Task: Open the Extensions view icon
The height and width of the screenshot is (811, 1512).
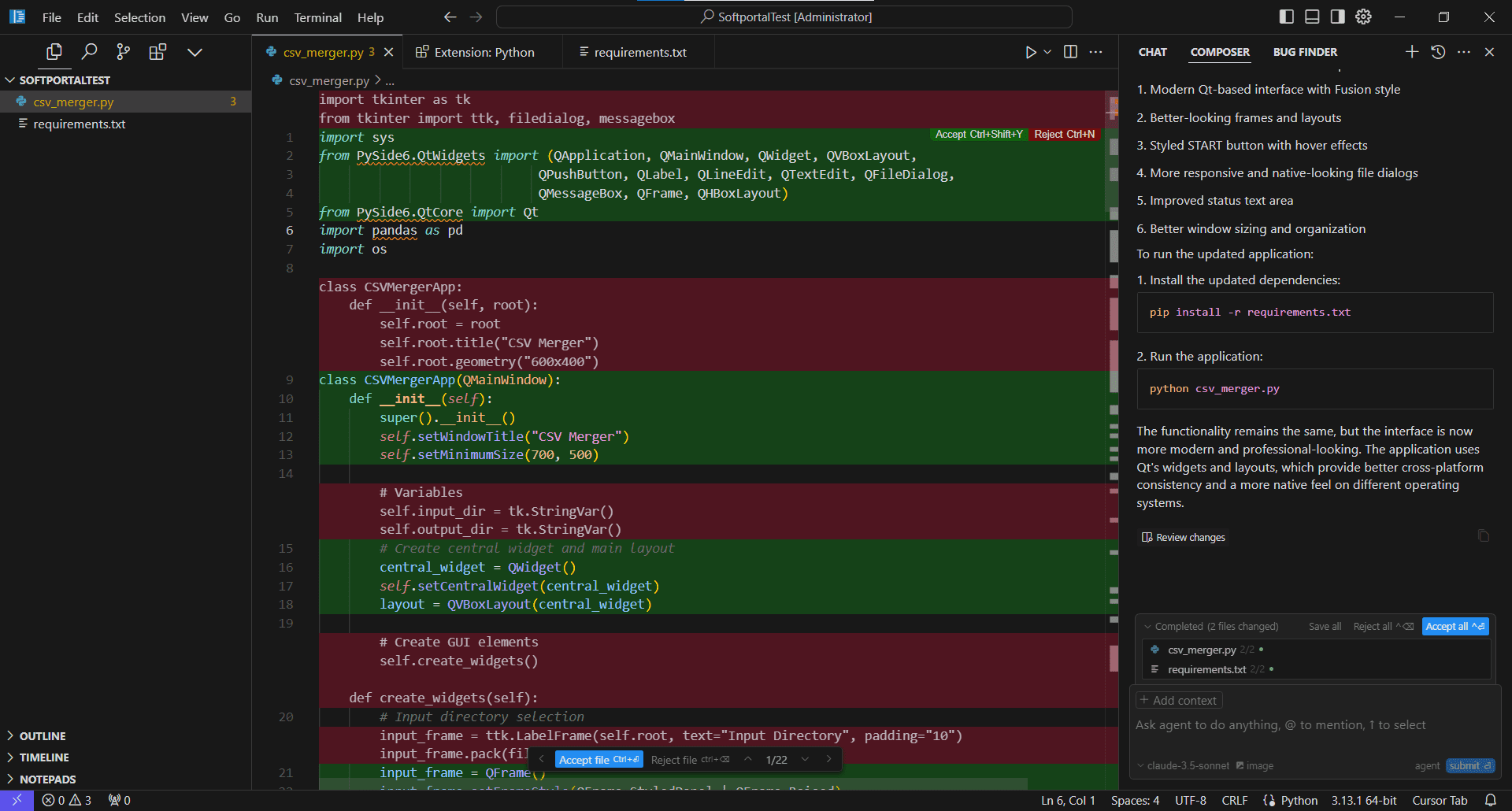Action: tap(157, 52)
